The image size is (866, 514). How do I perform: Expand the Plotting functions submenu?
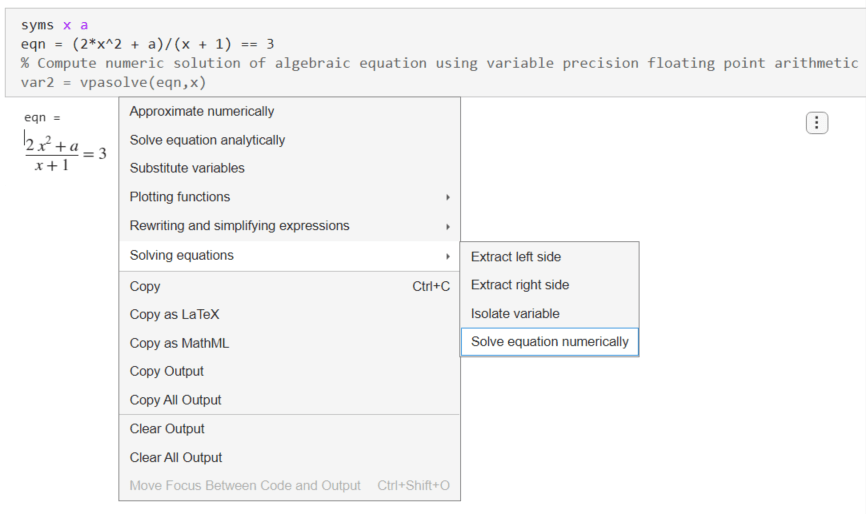click(180, 197)
